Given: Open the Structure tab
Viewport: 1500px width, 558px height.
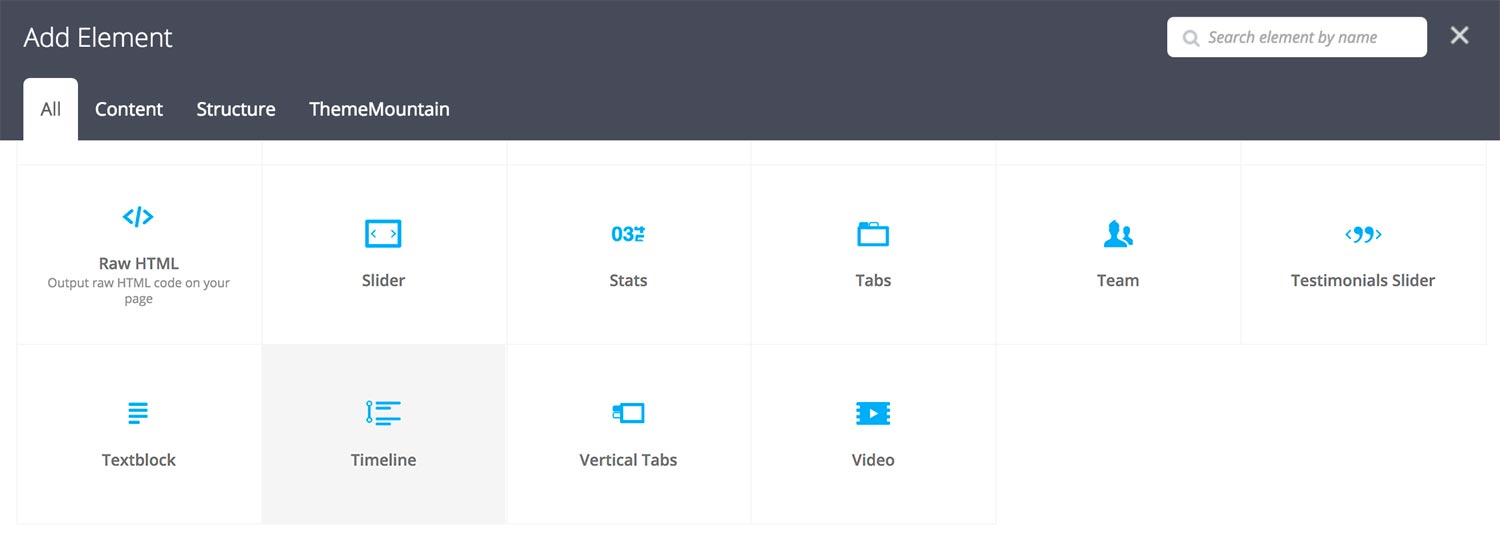Looking at the screenshot, I should pyautogui.click(x=236, y=109).
